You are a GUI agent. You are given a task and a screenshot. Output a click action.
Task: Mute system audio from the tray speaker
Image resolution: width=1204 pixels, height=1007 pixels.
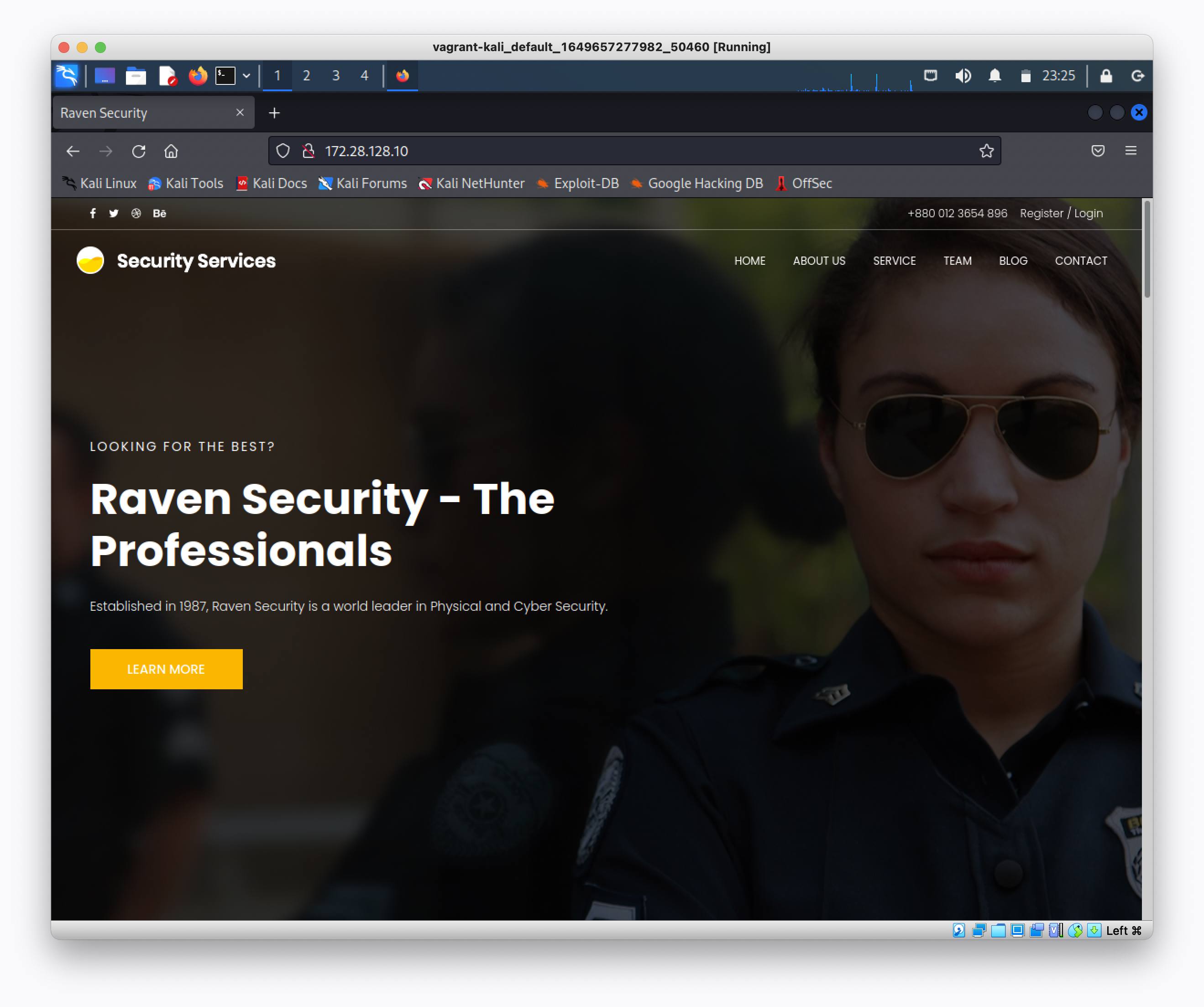point(963,75)
